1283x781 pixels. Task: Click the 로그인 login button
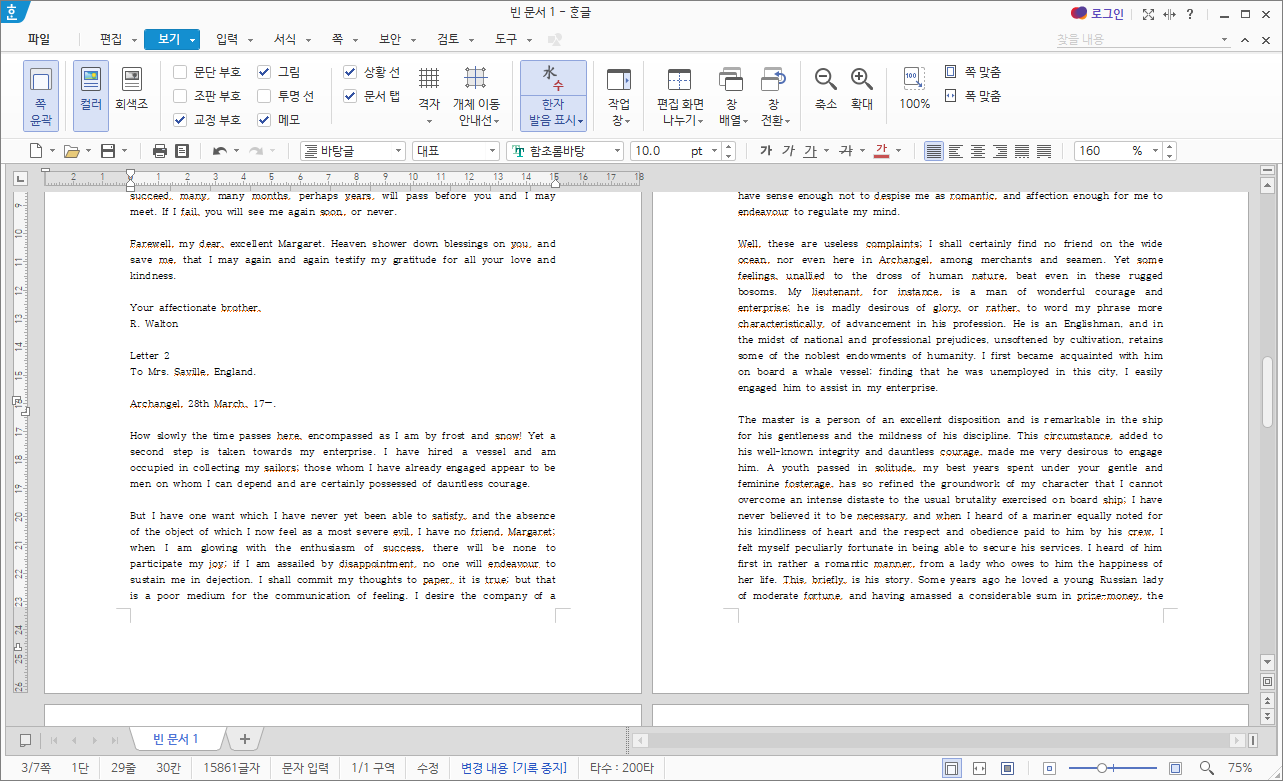[1097, 14]
